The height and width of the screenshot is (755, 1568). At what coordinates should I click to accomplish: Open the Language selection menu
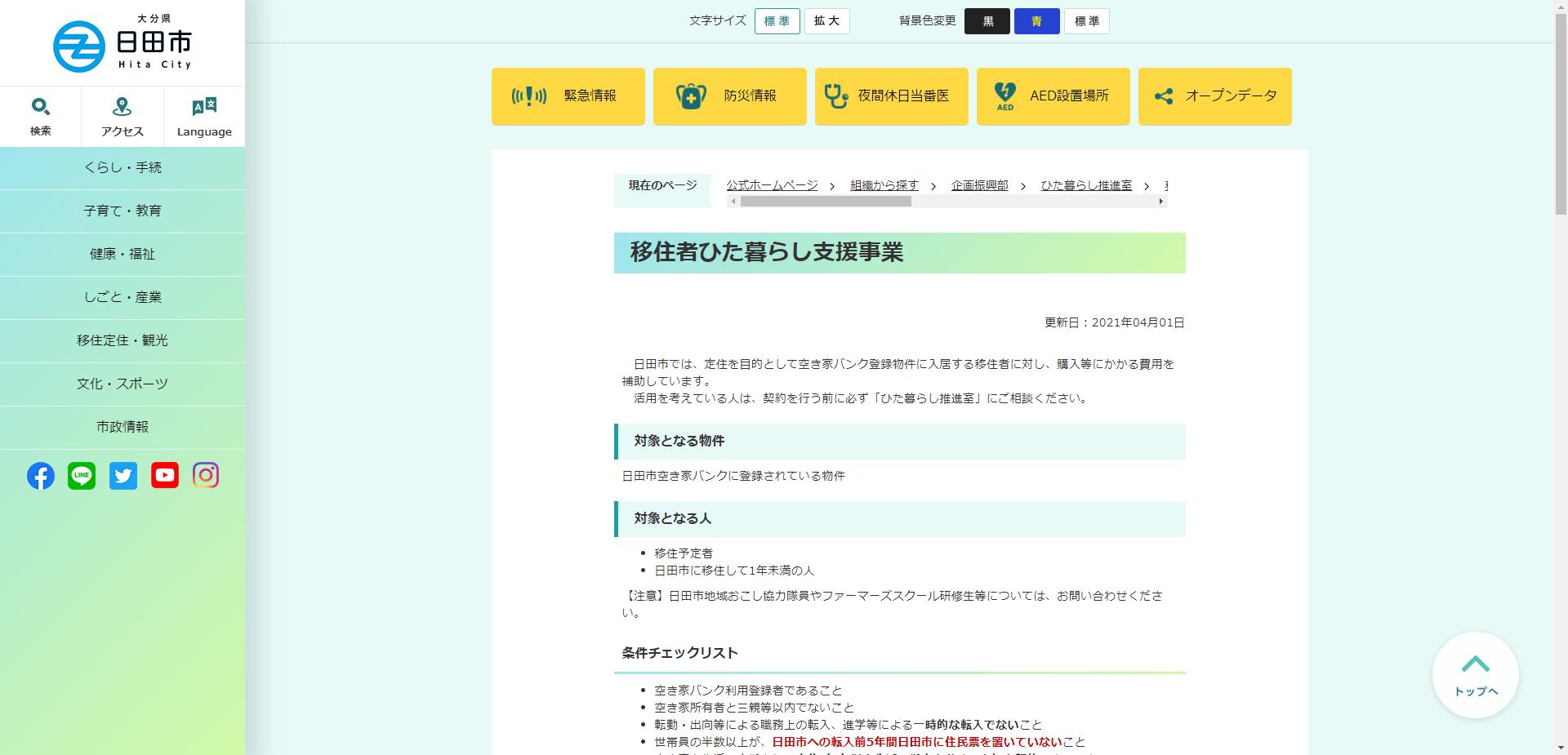click(203, 114)
